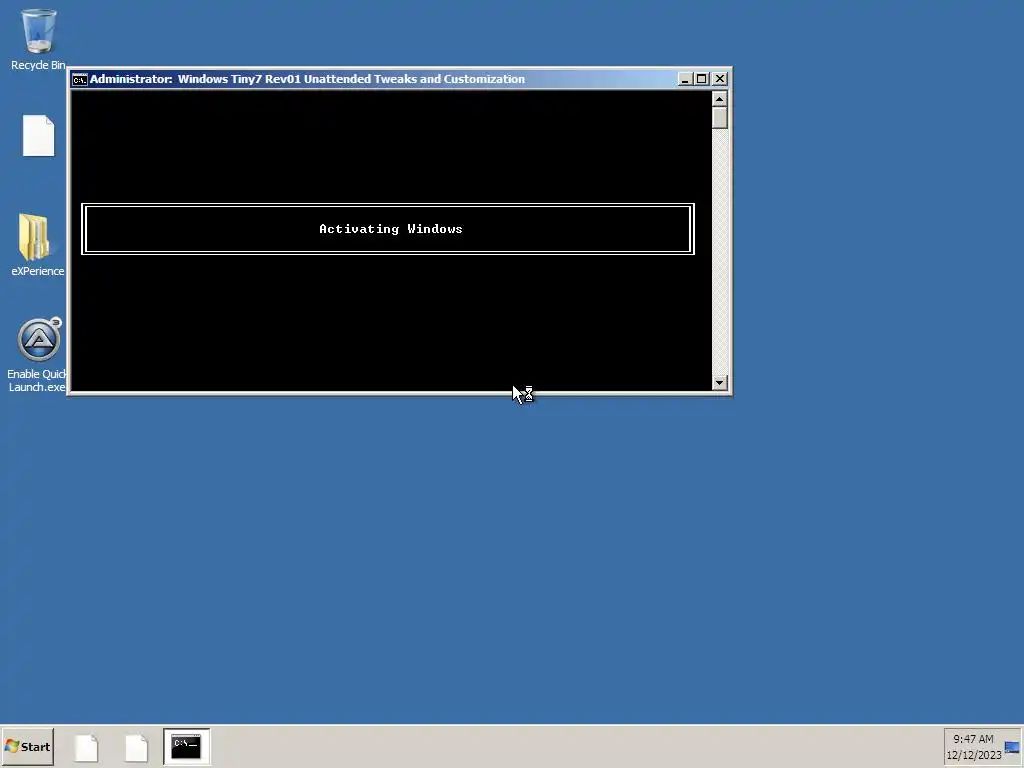
Task: Close the Tiny7 Unattended Tweaks window
Action: [720, 79]
